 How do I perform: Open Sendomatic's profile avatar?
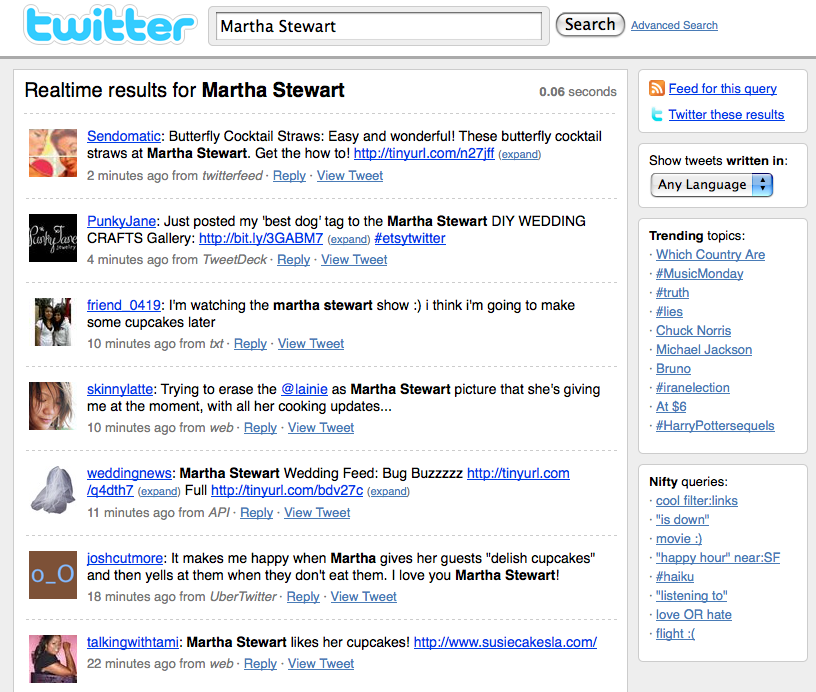[53, 153]
